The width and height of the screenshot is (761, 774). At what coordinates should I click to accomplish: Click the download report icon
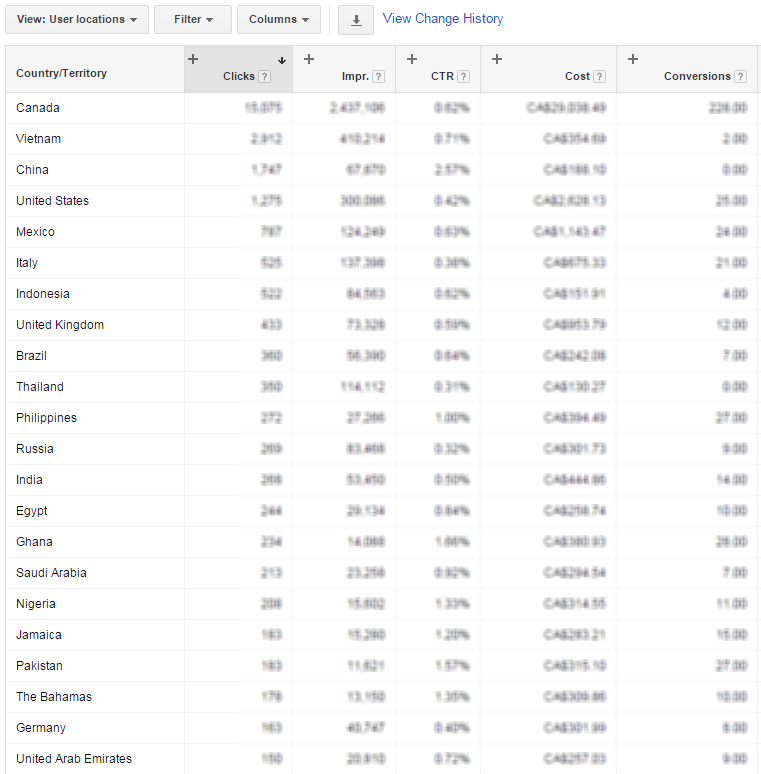click(x=356, y=20)
